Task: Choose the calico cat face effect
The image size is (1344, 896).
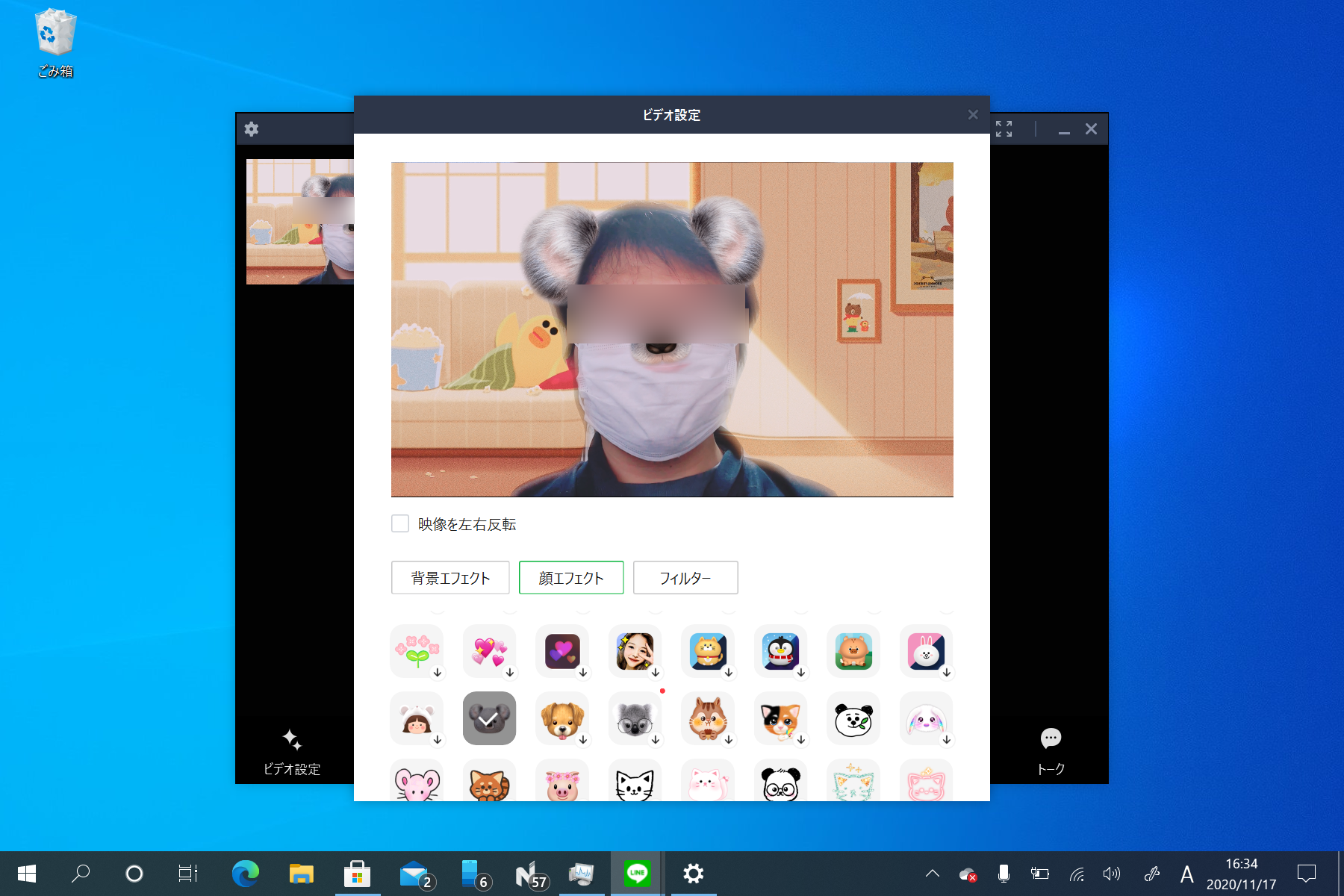Action: (x=780, y=718)
